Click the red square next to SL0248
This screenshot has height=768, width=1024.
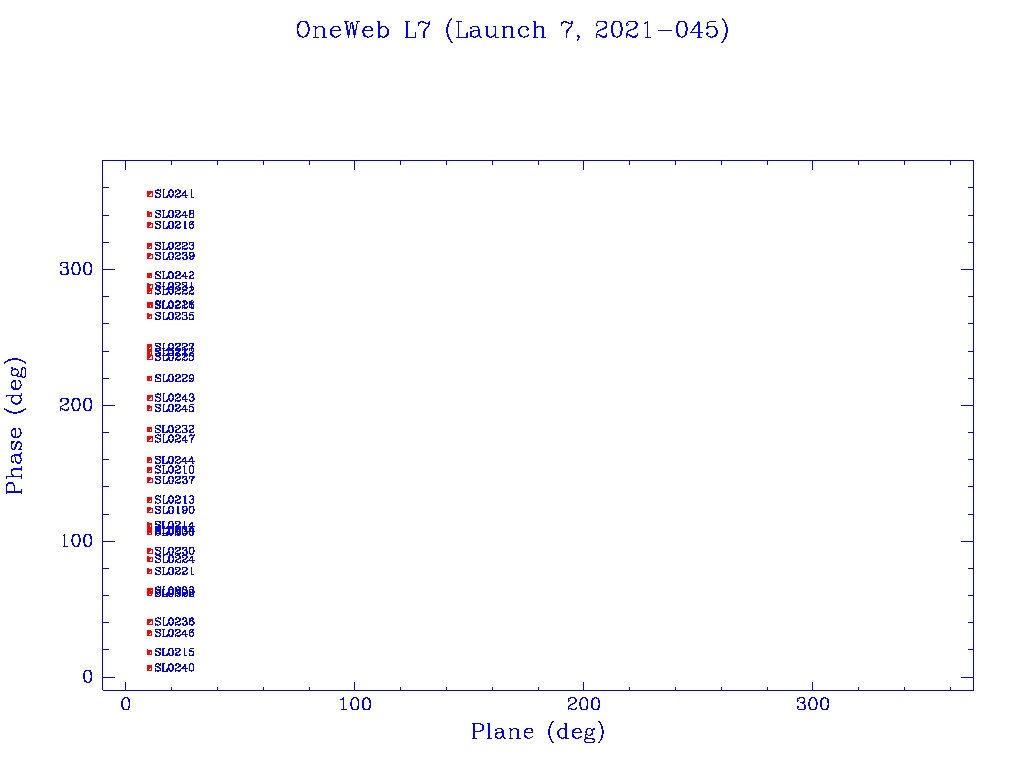tap(149, 214)
